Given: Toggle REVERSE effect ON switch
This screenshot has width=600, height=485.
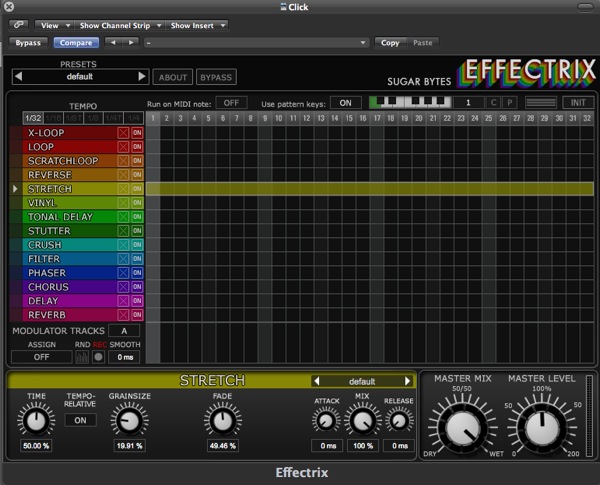Looking at the screenshot, I should click(137, 175).
